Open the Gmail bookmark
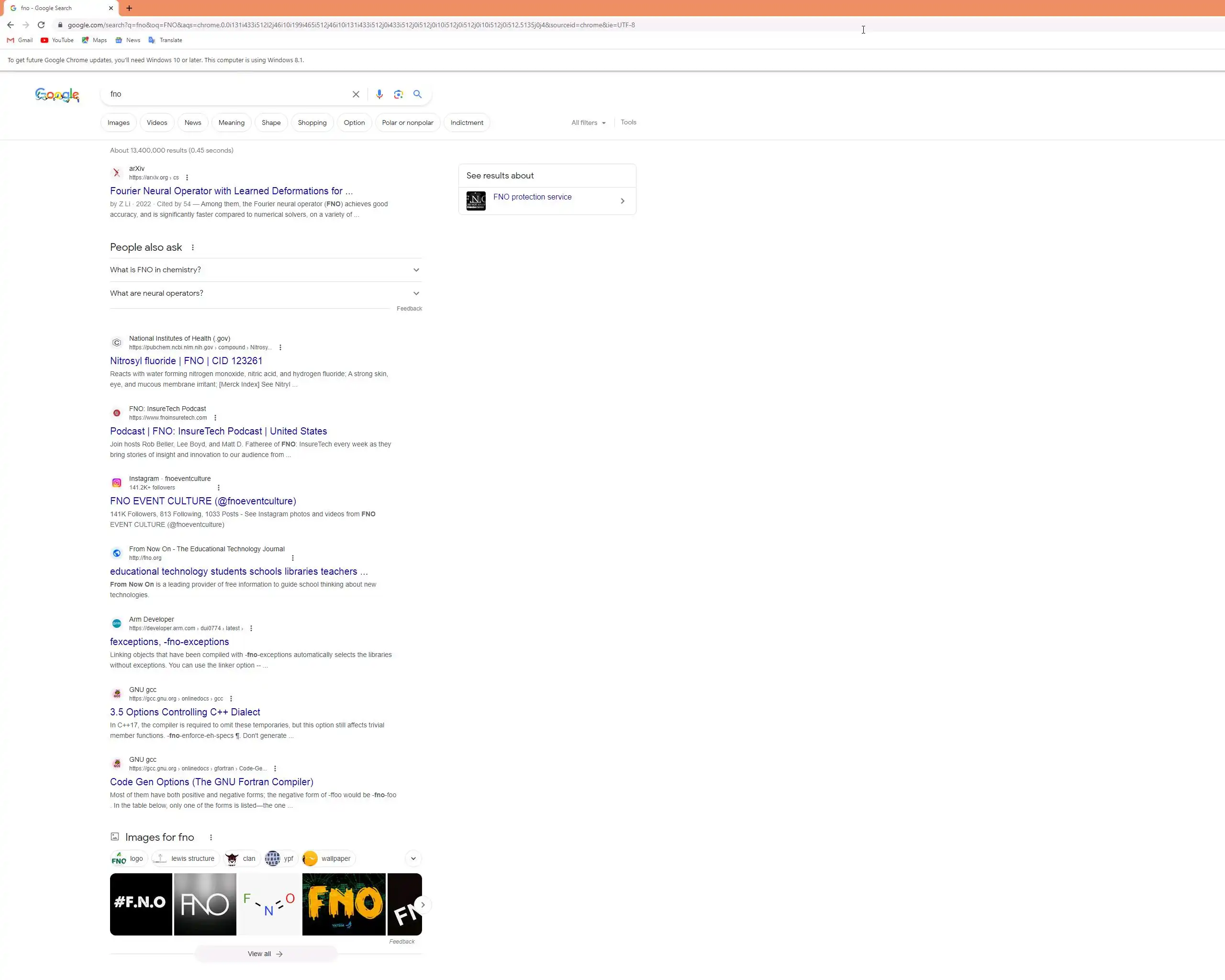This screenshot has width=1225, height=980. (20, 40)
